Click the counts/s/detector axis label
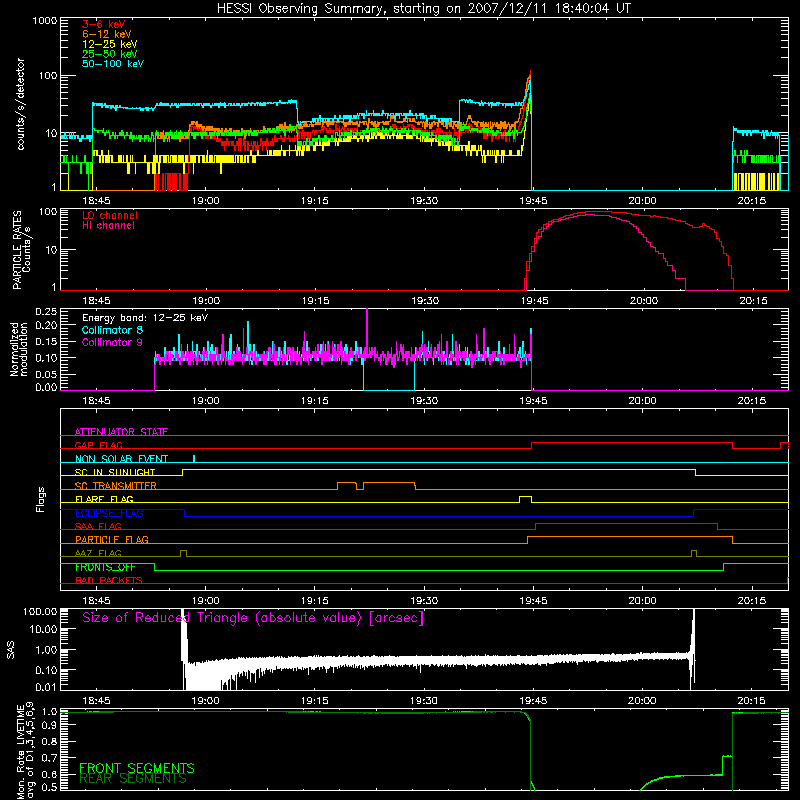 20,104
